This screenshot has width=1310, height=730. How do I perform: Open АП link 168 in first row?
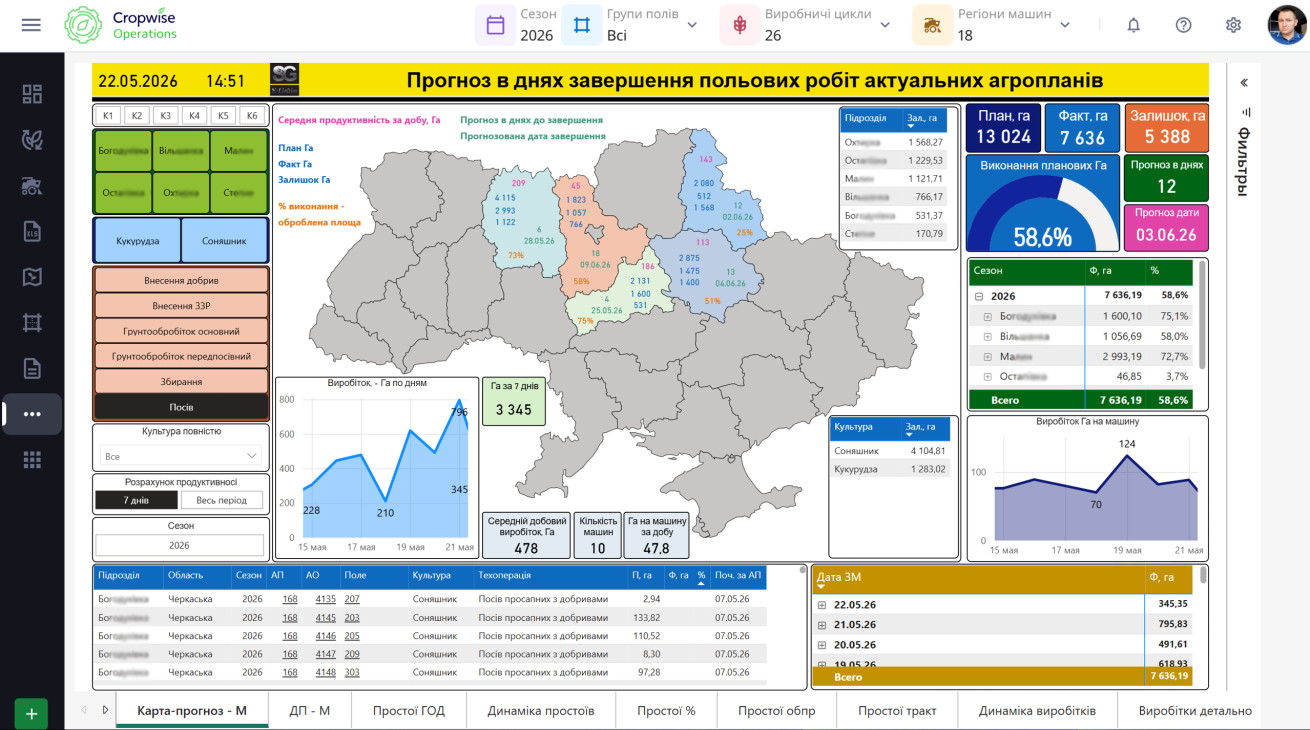(x=290, y=599)
